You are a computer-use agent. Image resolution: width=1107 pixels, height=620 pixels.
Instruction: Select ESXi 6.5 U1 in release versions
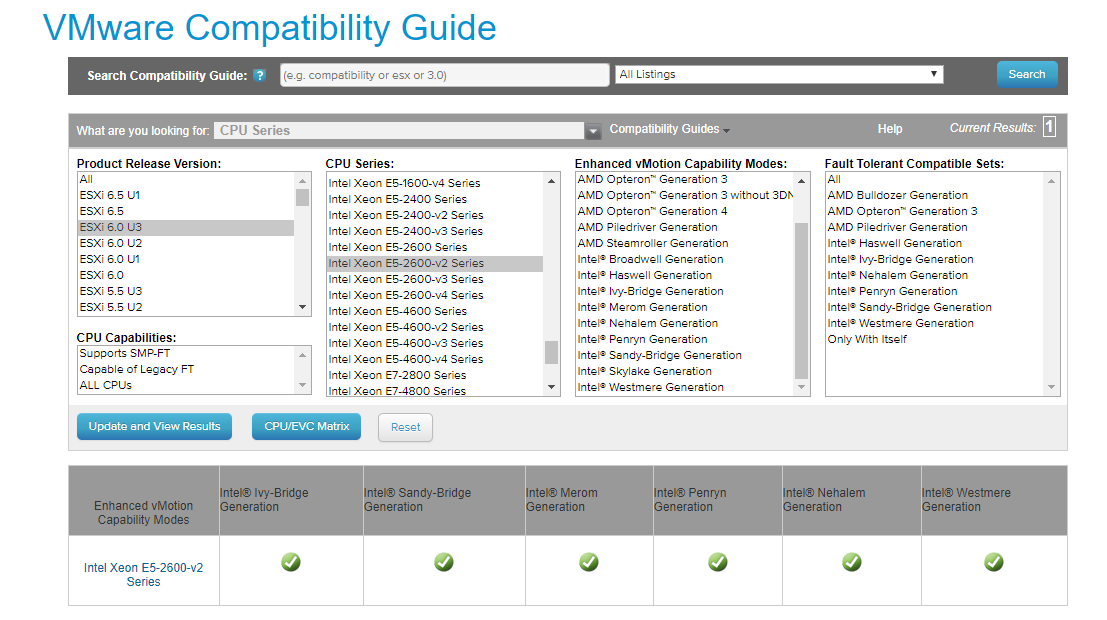pos(110,195)
